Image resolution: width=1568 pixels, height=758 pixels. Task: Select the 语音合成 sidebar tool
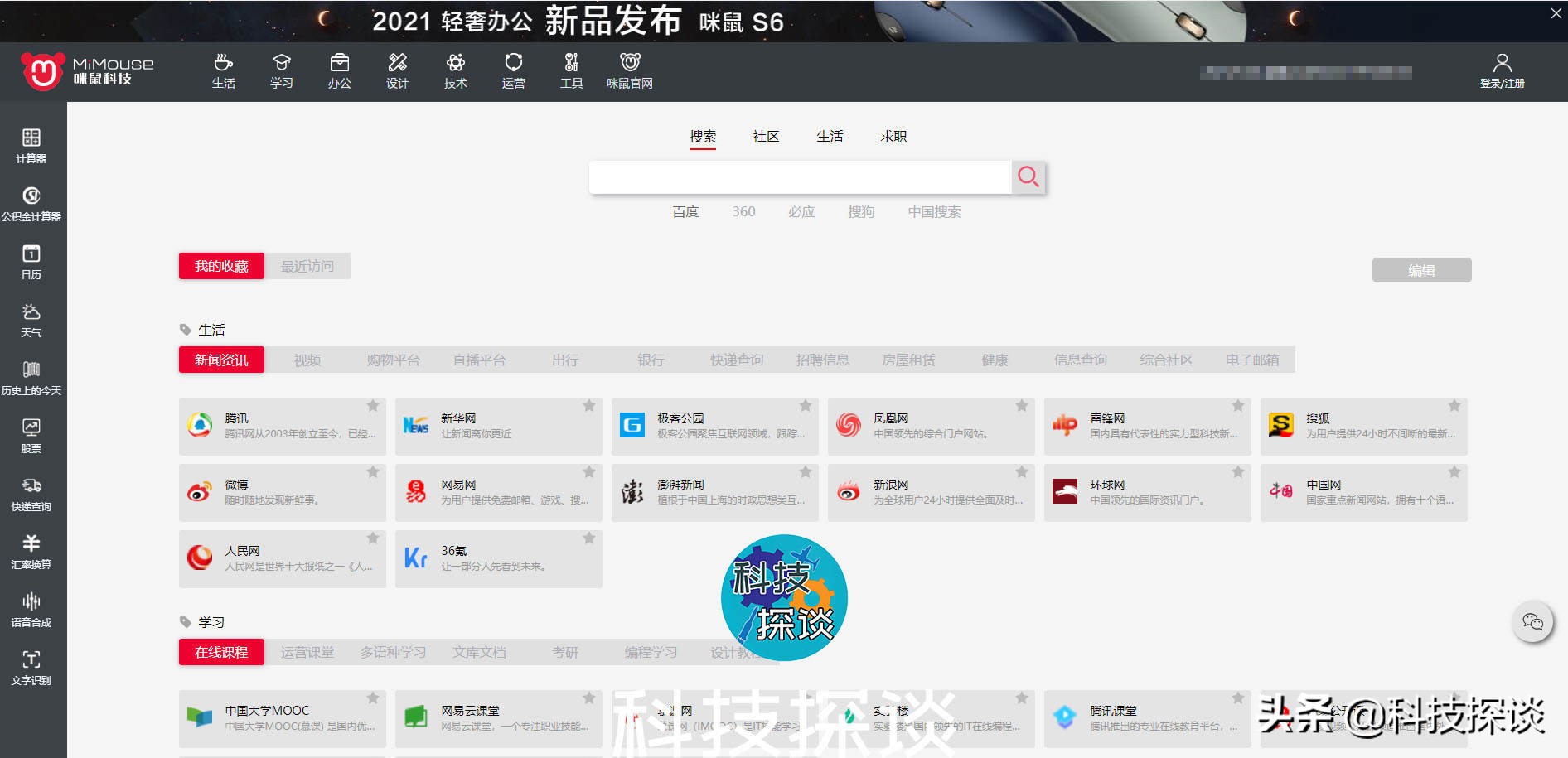pos(31,611)
